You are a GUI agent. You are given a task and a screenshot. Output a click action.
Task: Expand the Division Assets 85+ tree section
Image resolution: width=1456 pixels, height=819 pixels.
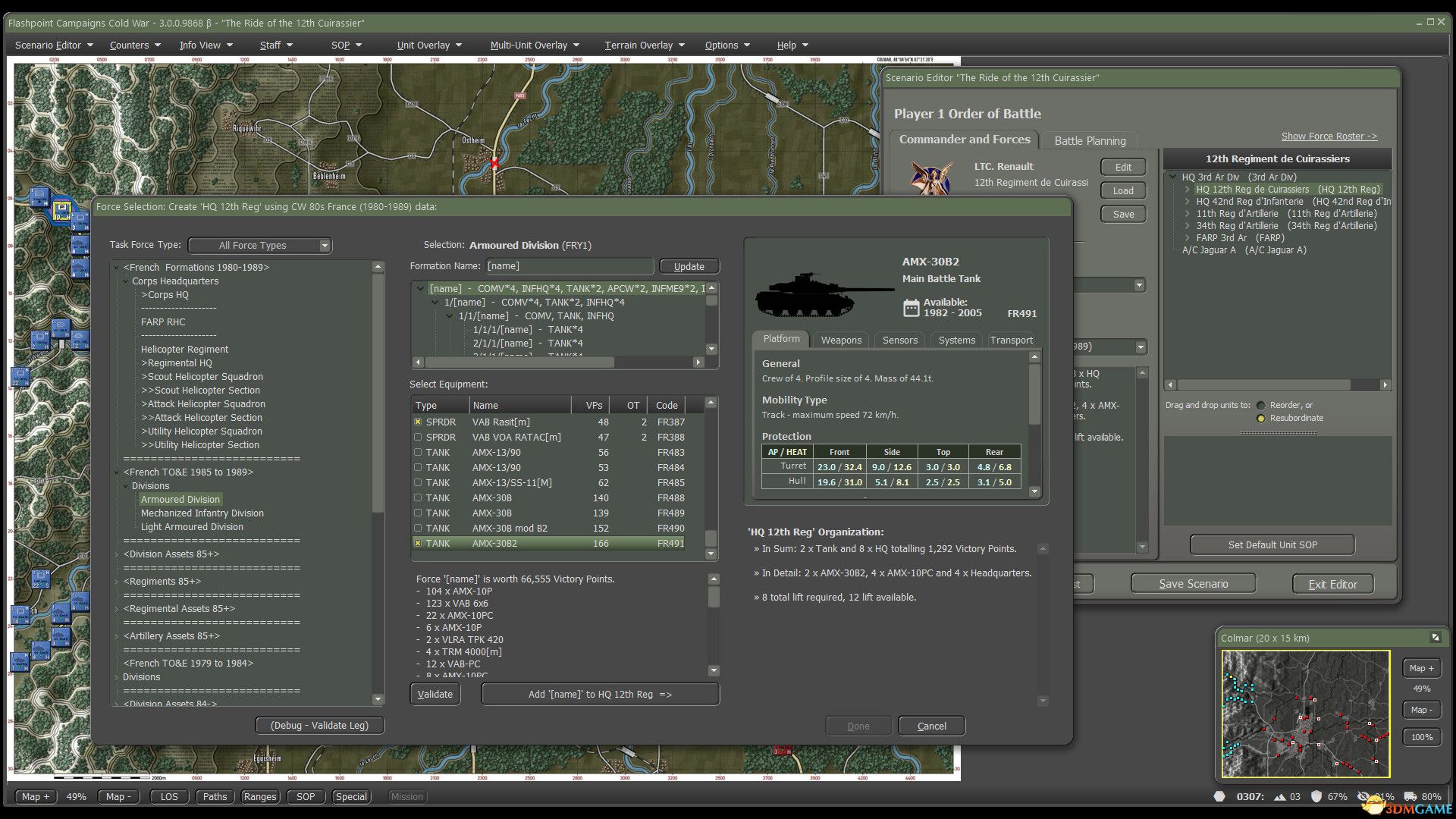point(118,554)
